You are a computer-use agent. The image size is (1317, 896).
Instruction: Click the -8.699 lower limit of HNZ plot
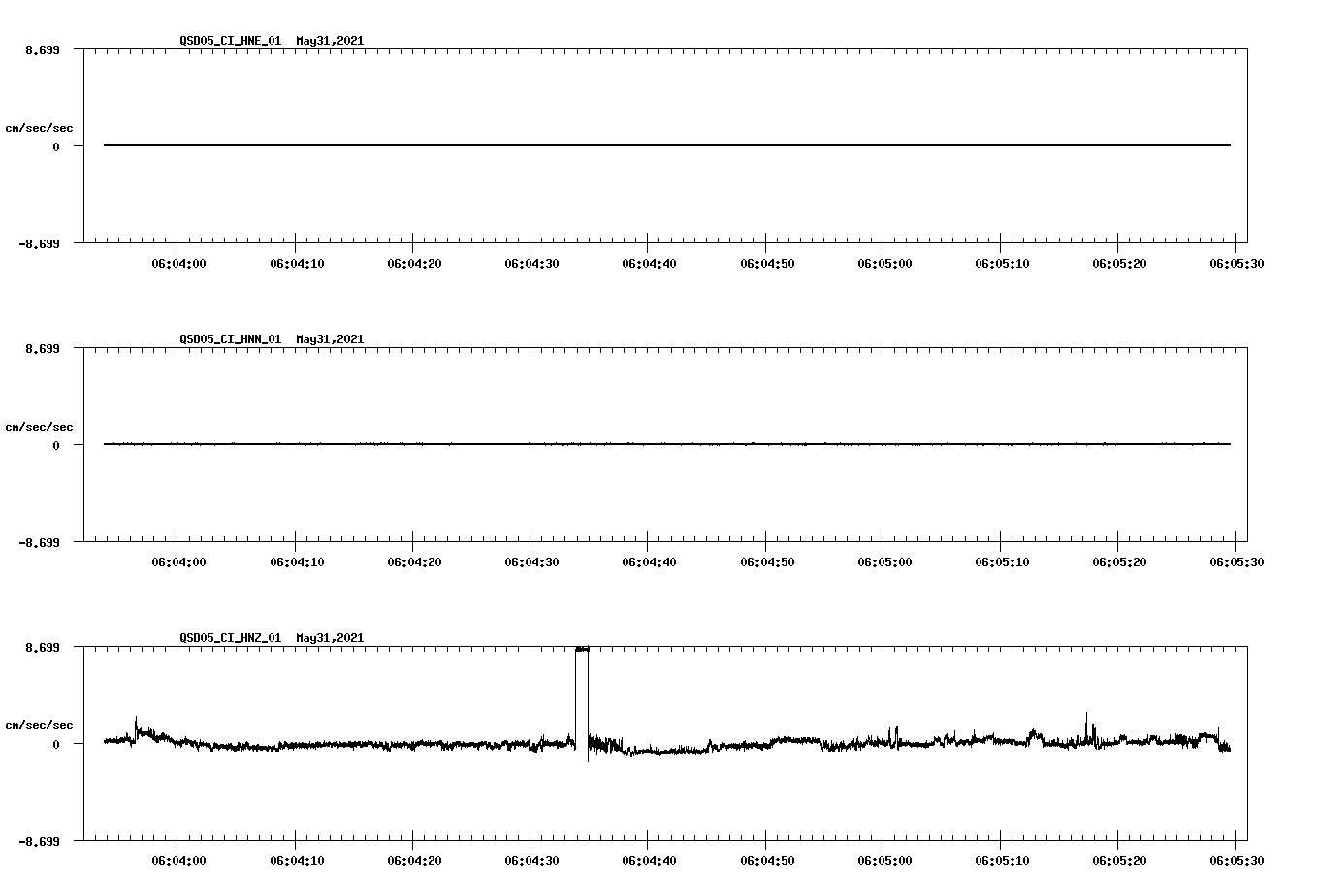[x=39, y=842]
